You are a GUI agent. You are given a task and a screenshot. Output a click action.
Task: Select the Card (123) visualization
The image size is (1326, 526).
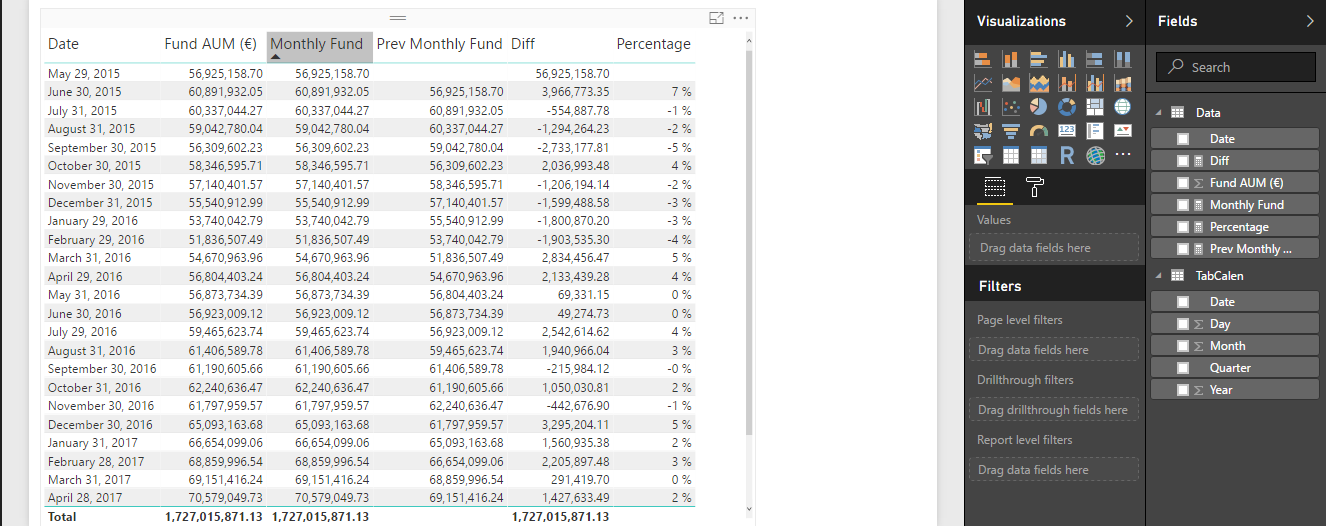pos(1067,131)
